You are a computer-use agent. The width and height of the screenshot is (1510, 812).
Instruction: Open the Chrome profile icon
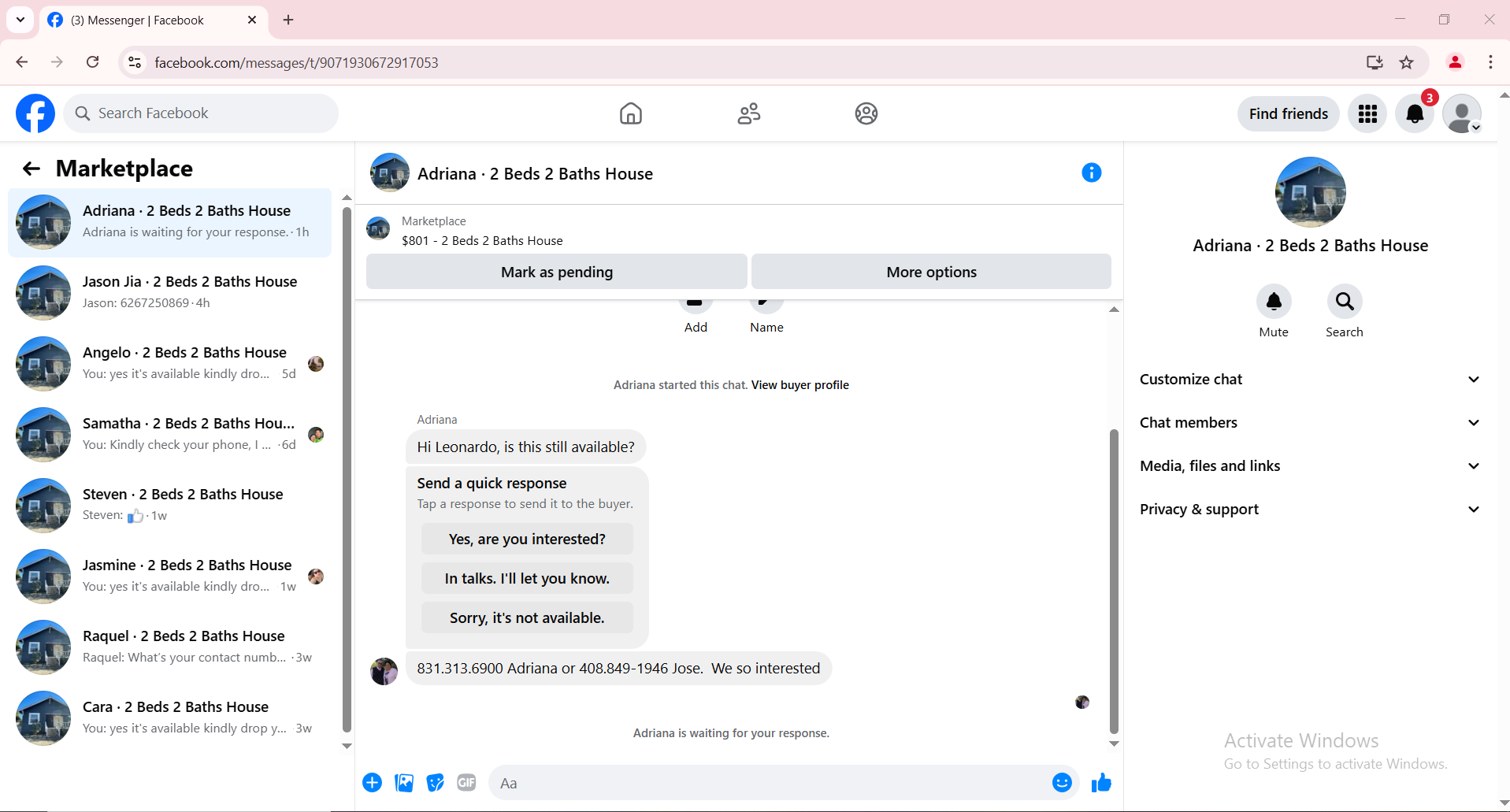(1455, 62)
